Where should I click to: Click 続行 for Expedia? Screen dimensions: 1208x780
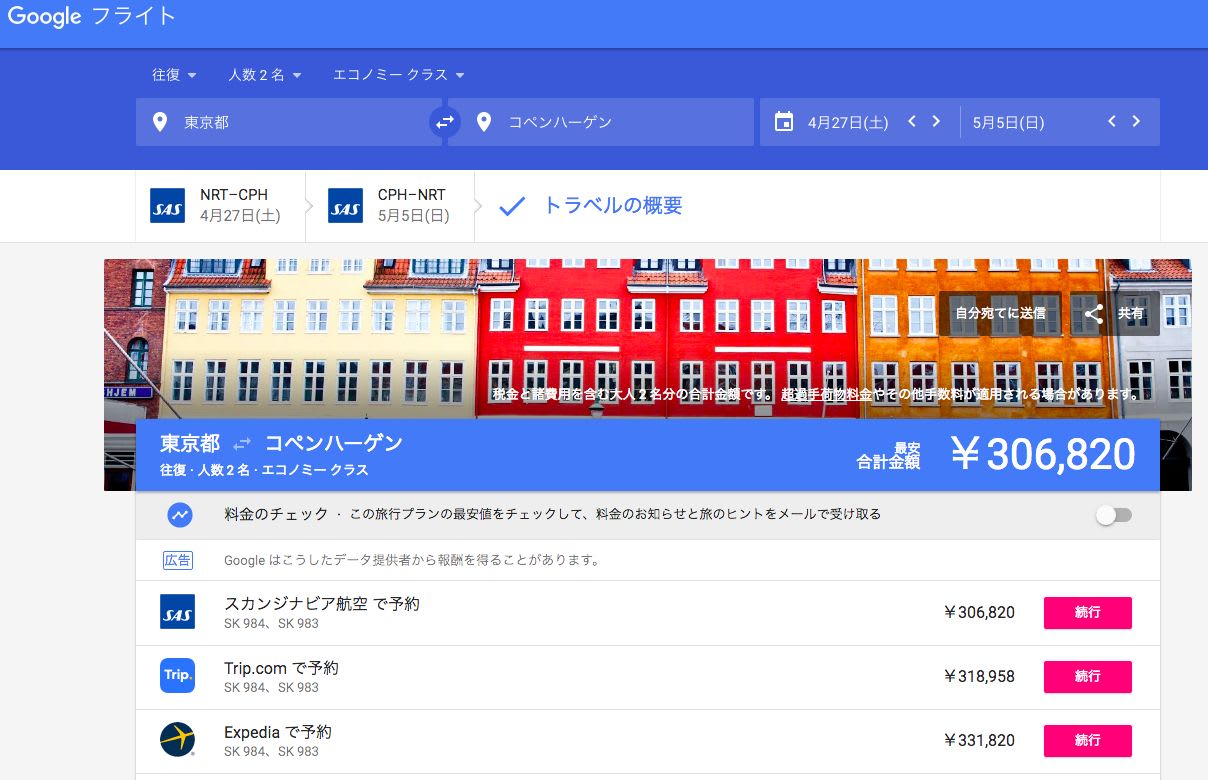1088,741
